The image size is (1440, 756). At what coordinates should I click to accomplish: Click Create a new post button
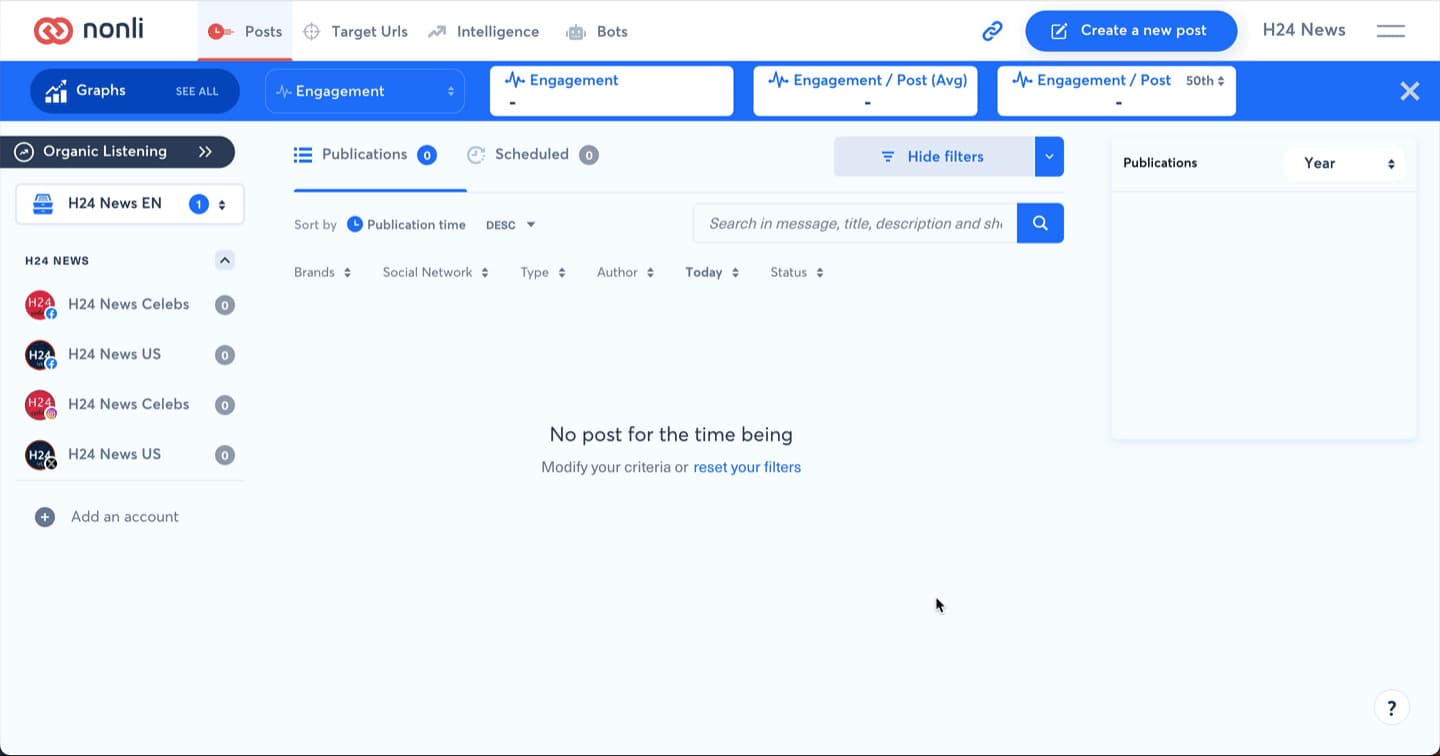pyautogui.click(x=1131, y=31)
